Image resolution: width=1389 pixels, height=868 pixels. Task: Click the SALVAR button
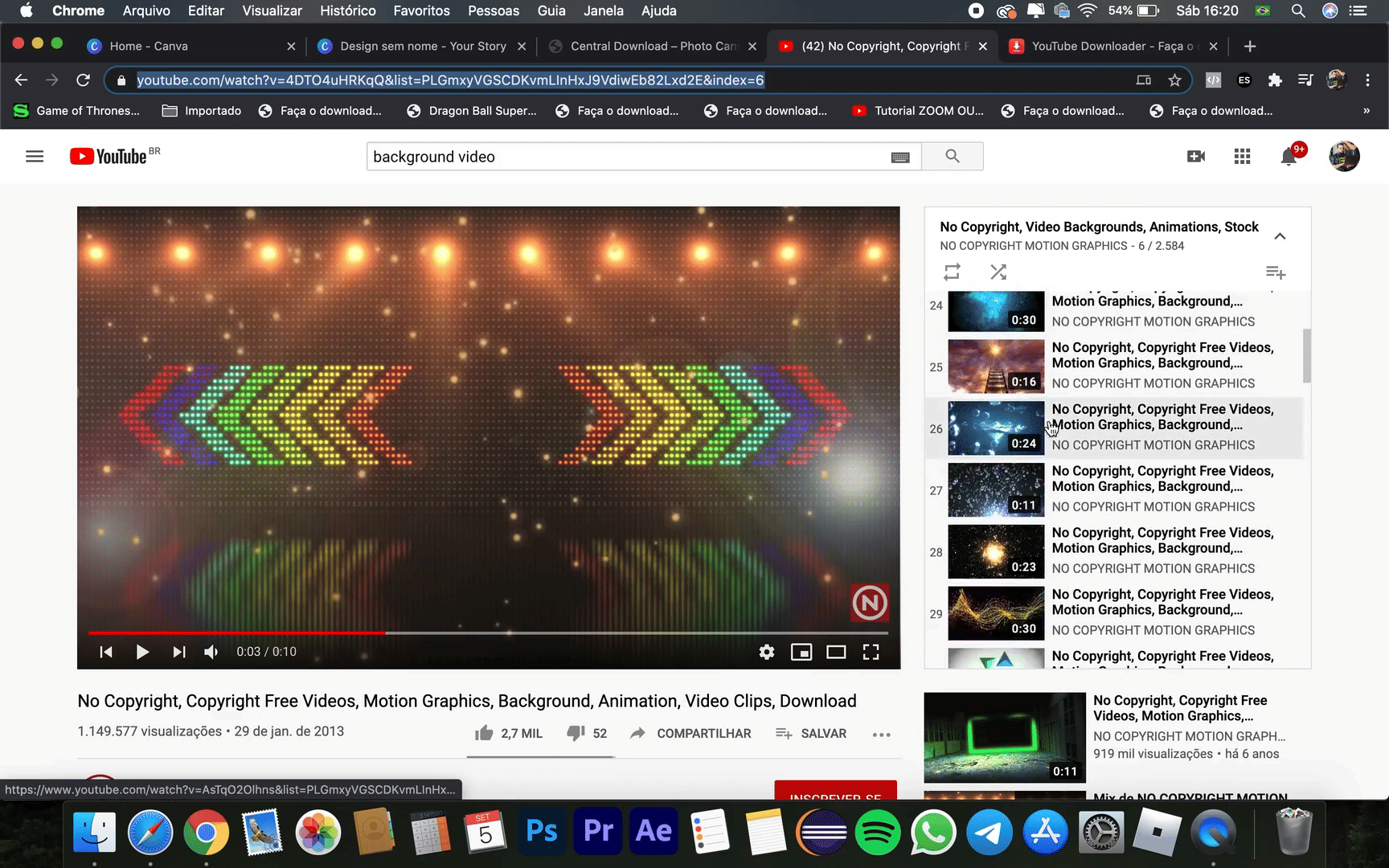[x=811, y=733]
